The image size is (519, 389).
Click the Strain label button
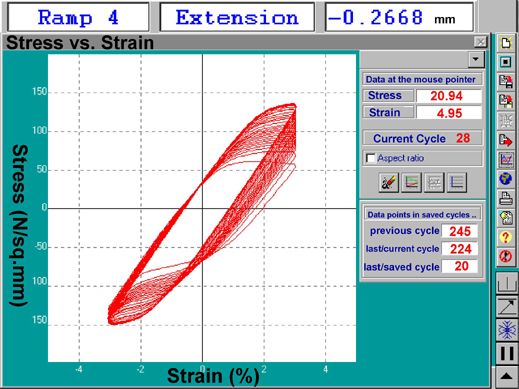tap(388, 113)
